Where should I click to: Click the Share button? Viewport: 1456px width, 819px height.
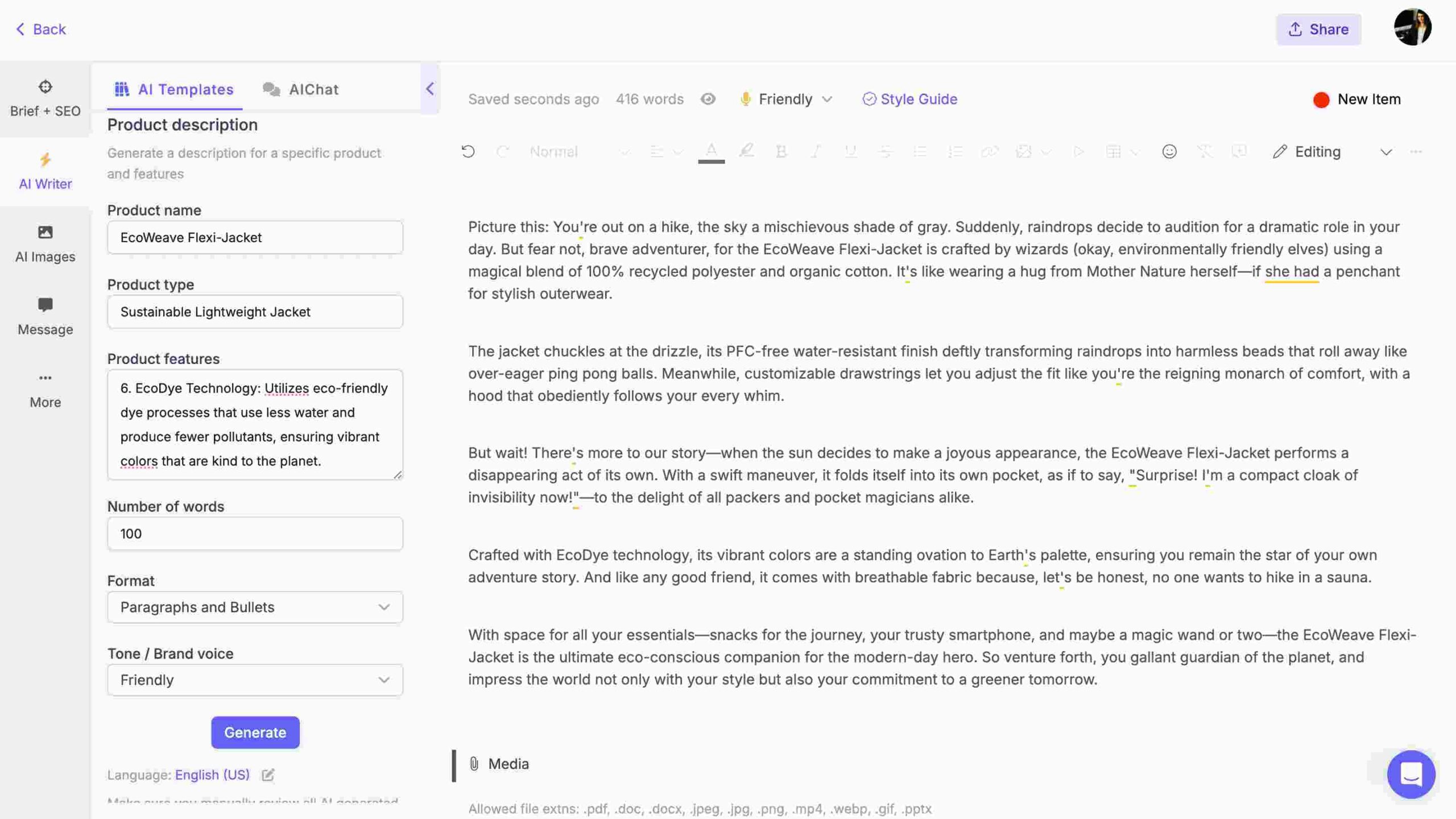(x=1318, y=27)
